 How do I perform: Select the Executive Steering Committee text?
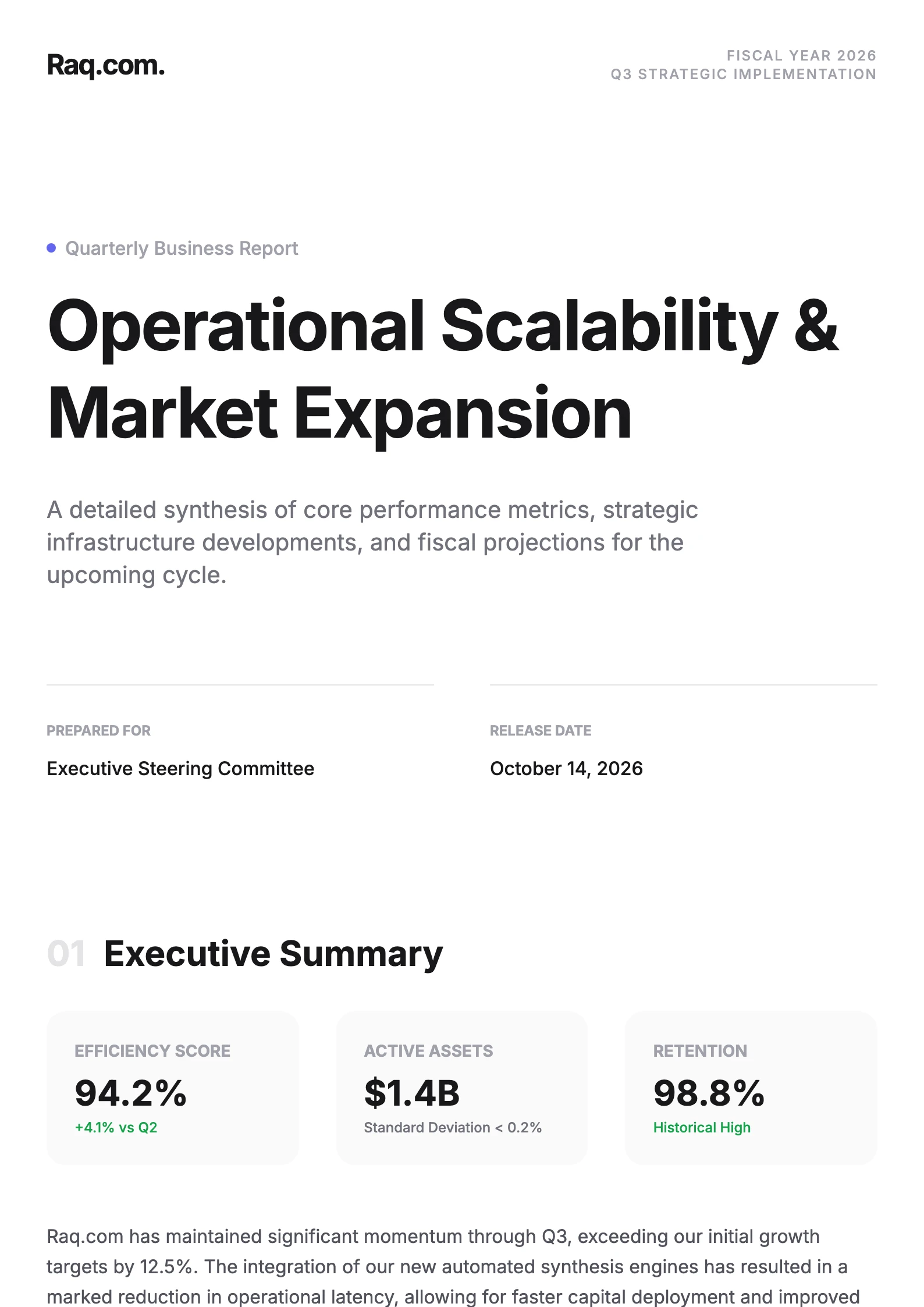(x=180, y=769)
